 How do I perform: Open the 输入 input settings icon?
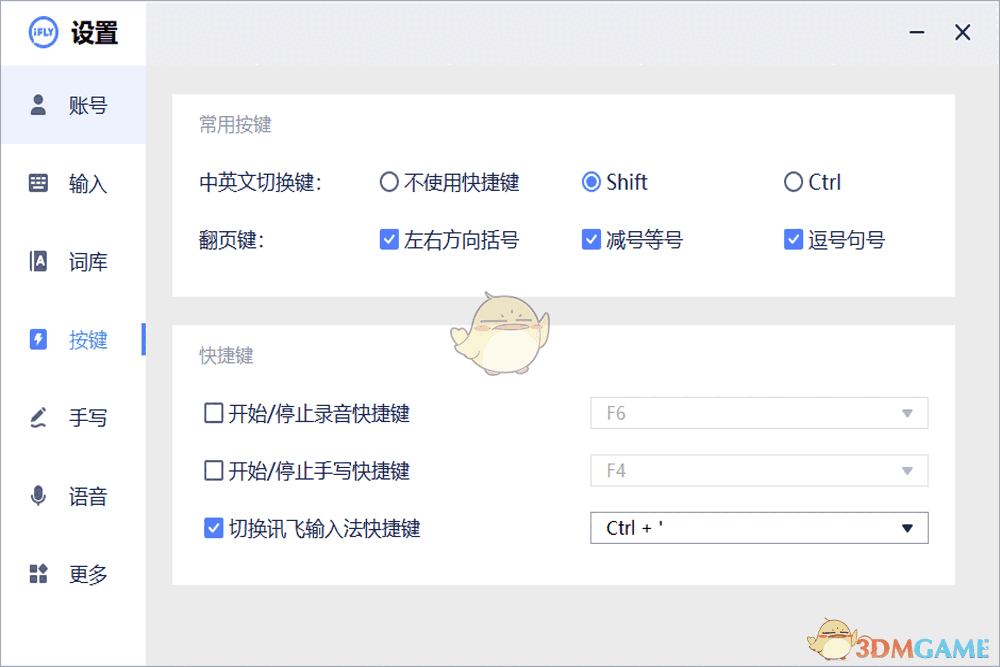pos(38,183)
